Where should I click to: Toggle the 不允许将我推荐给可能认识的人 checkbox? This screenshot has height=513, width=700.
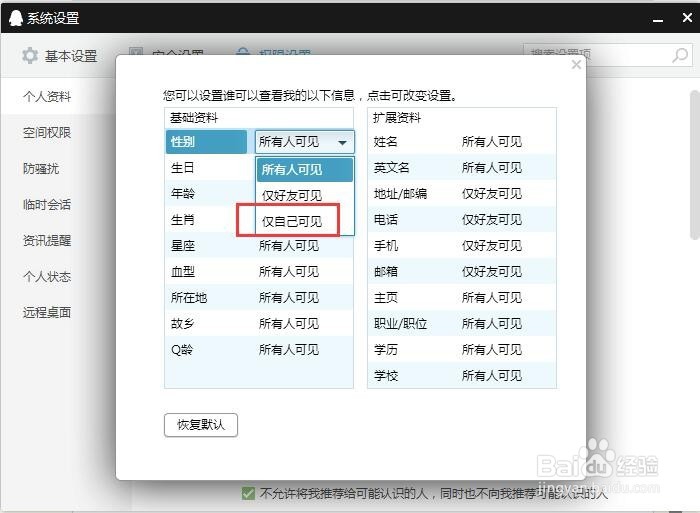248,493
